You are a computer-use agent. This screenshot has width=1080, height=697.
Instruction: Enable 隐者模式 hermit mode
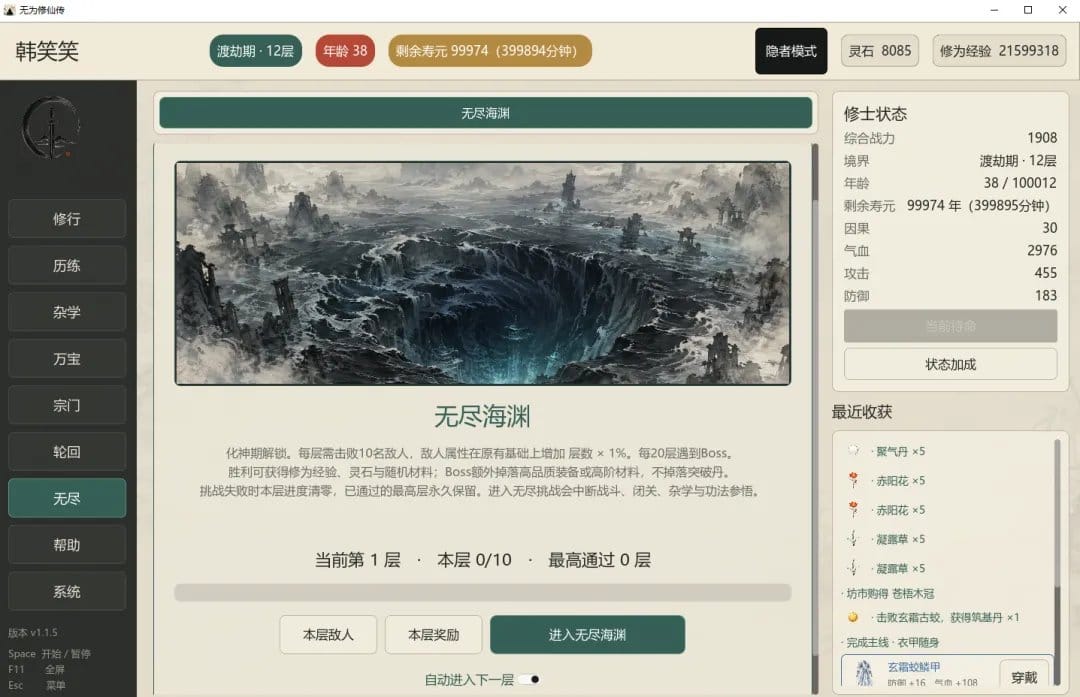point(791,51)
